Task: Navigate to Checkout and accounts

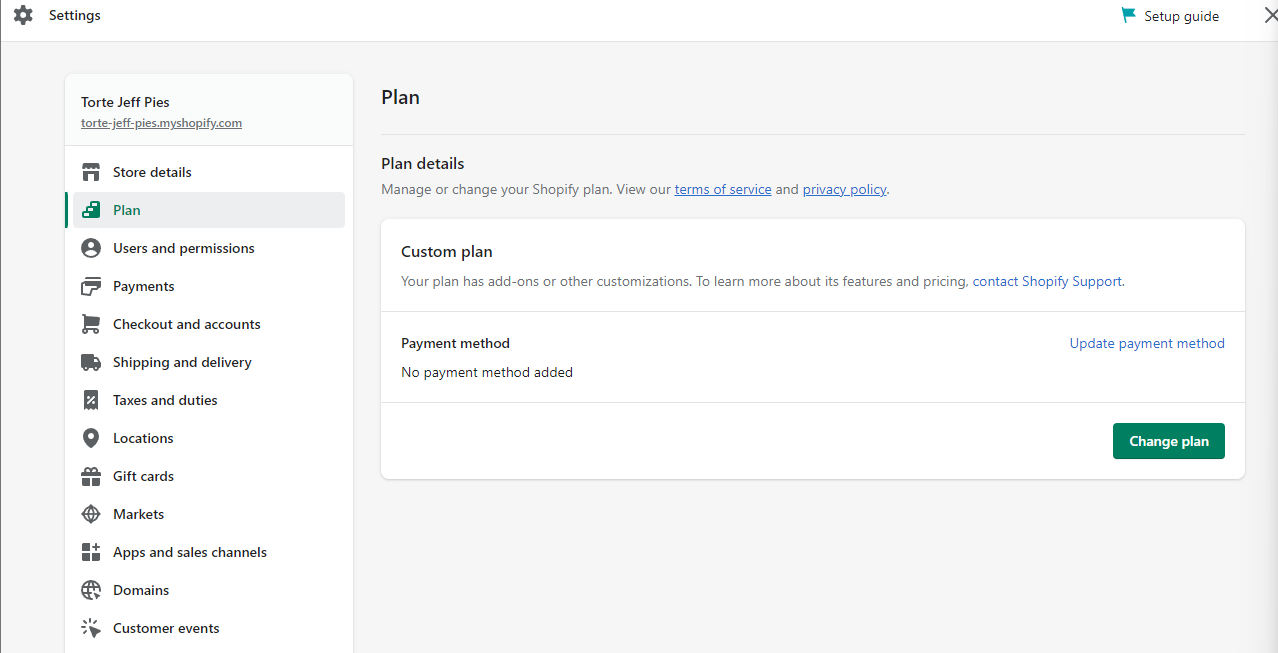Action: 209,324
